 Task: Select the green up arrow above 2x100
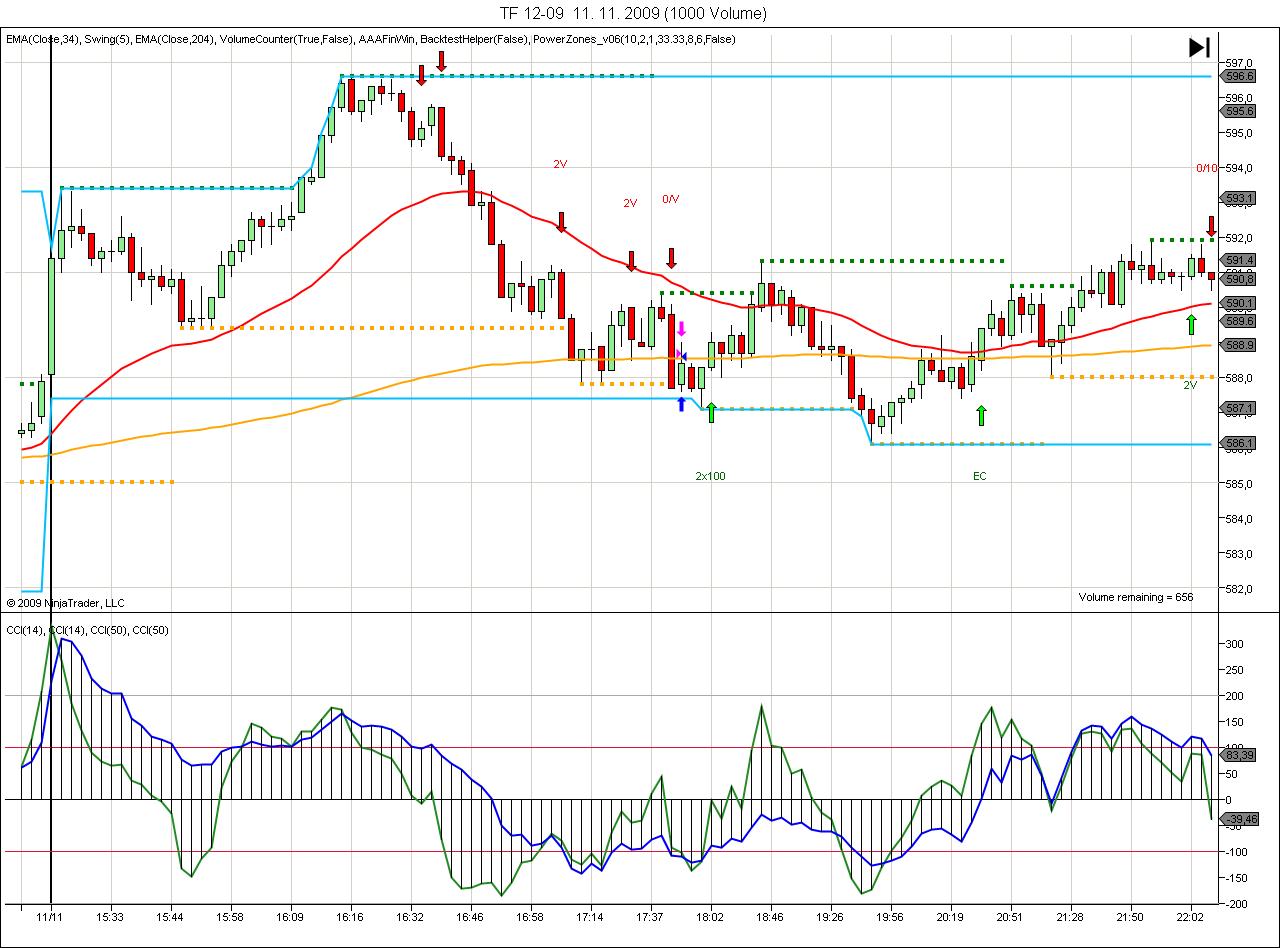tap(711, 411)
